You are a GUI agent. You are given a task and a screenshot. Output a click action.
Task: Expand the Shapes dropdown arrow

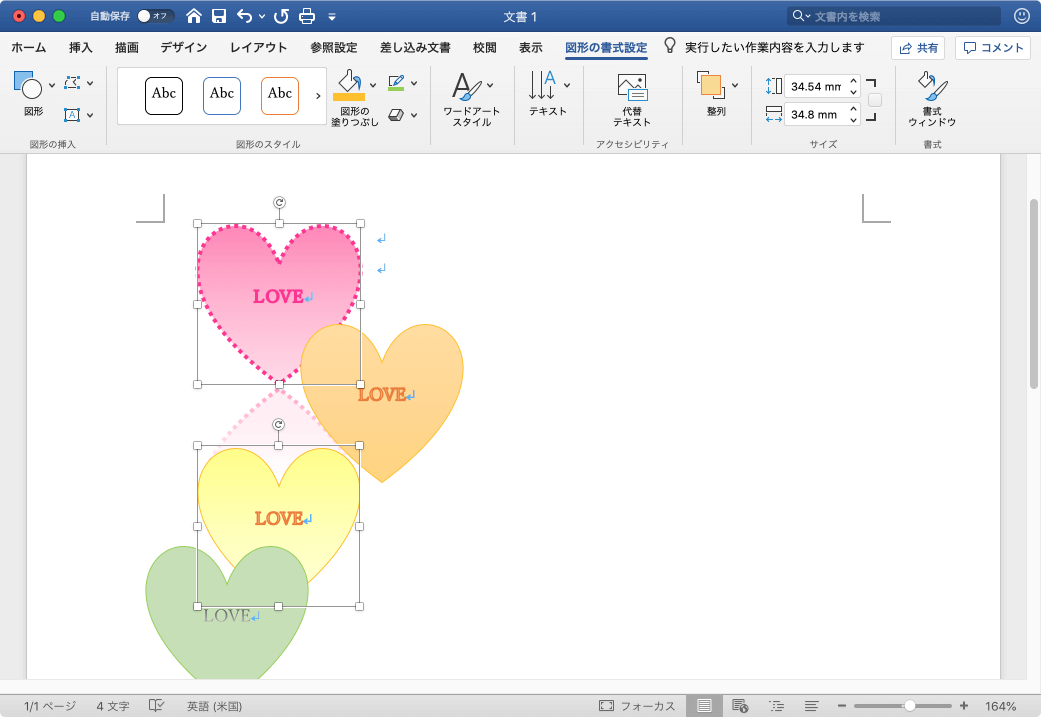[x=52, y=85]
